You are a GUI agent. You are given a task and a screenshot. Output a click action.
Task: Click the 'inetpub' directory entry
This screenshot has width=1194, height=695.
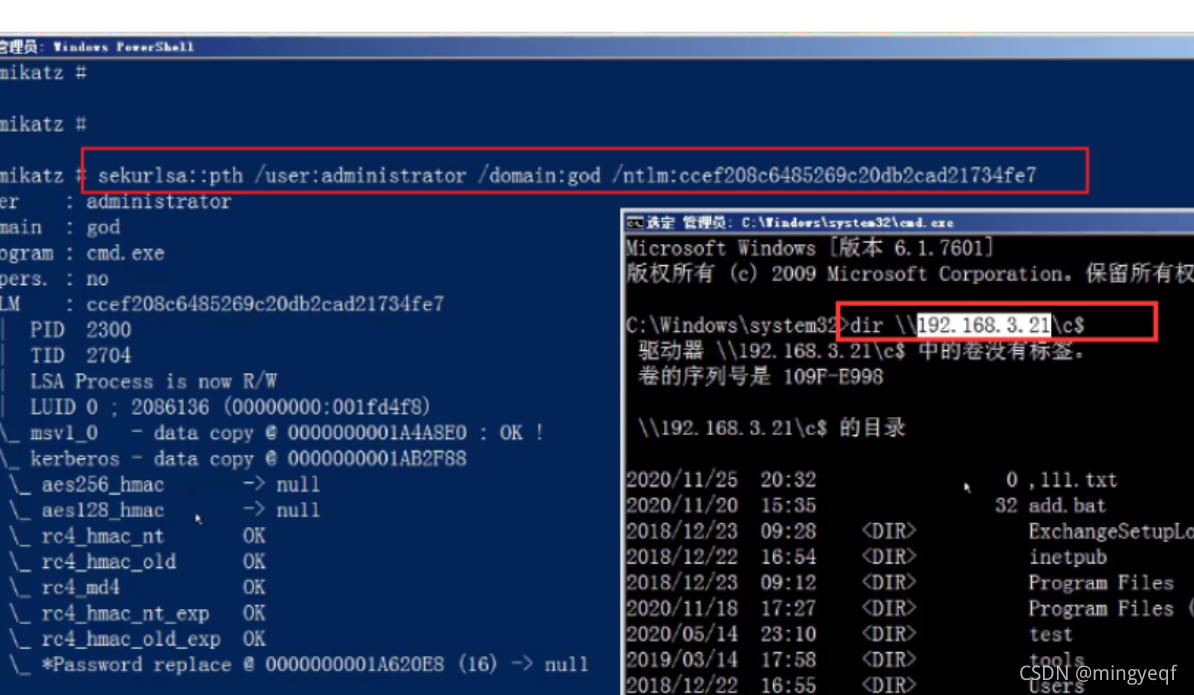[x=1068, y=557]
